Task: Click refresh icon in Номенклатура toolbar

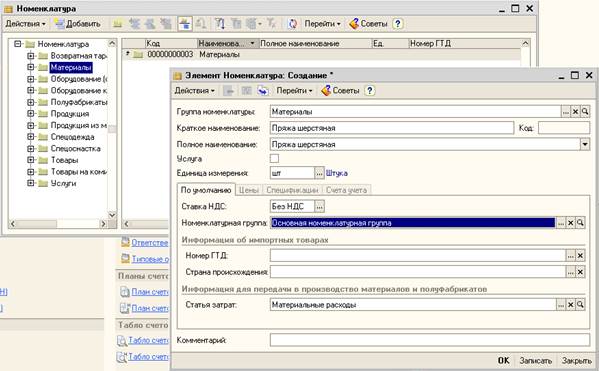Action: (x=293, y=24)
